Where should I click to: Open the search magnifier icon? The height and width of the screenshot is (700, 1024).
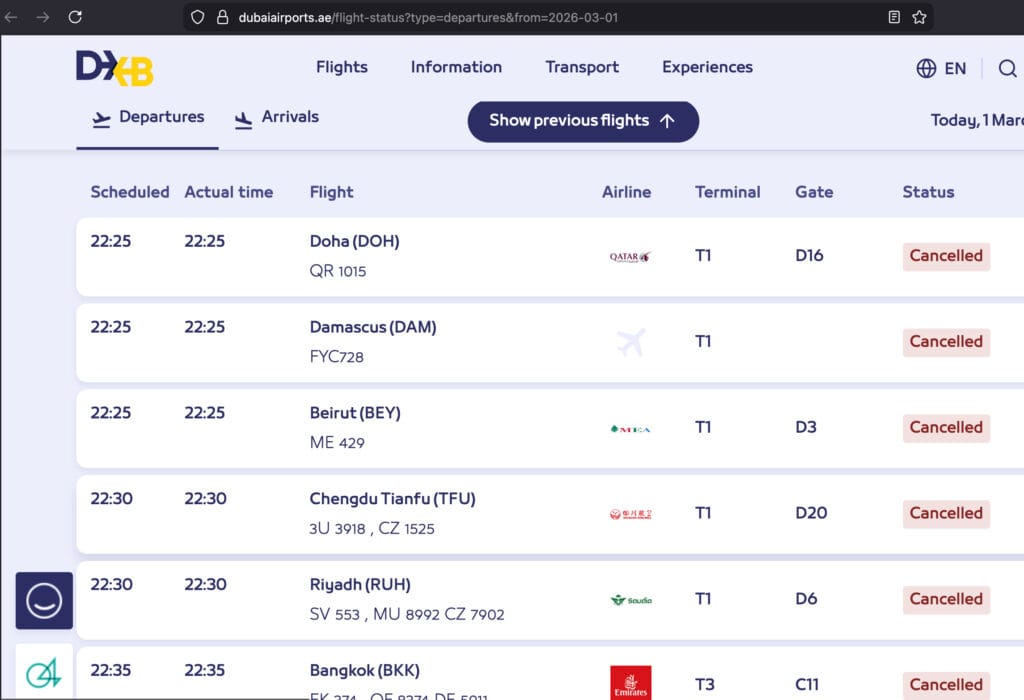pyautogui.click(x=1007, y=68)
